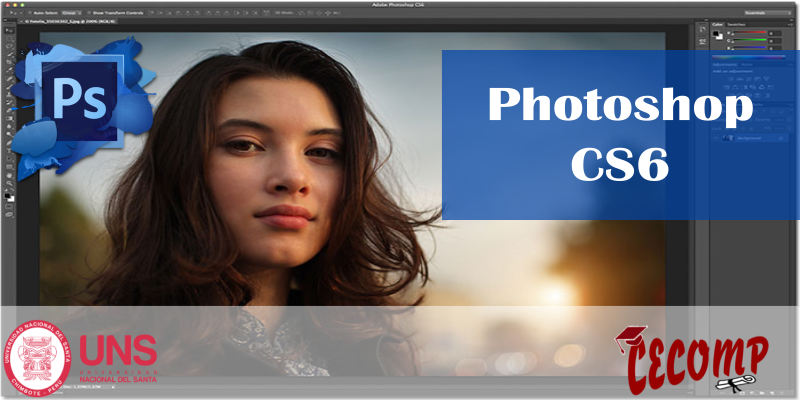Select the Blur tool
This screenshot has width=800, height=400.
click(x=9, y=127)
